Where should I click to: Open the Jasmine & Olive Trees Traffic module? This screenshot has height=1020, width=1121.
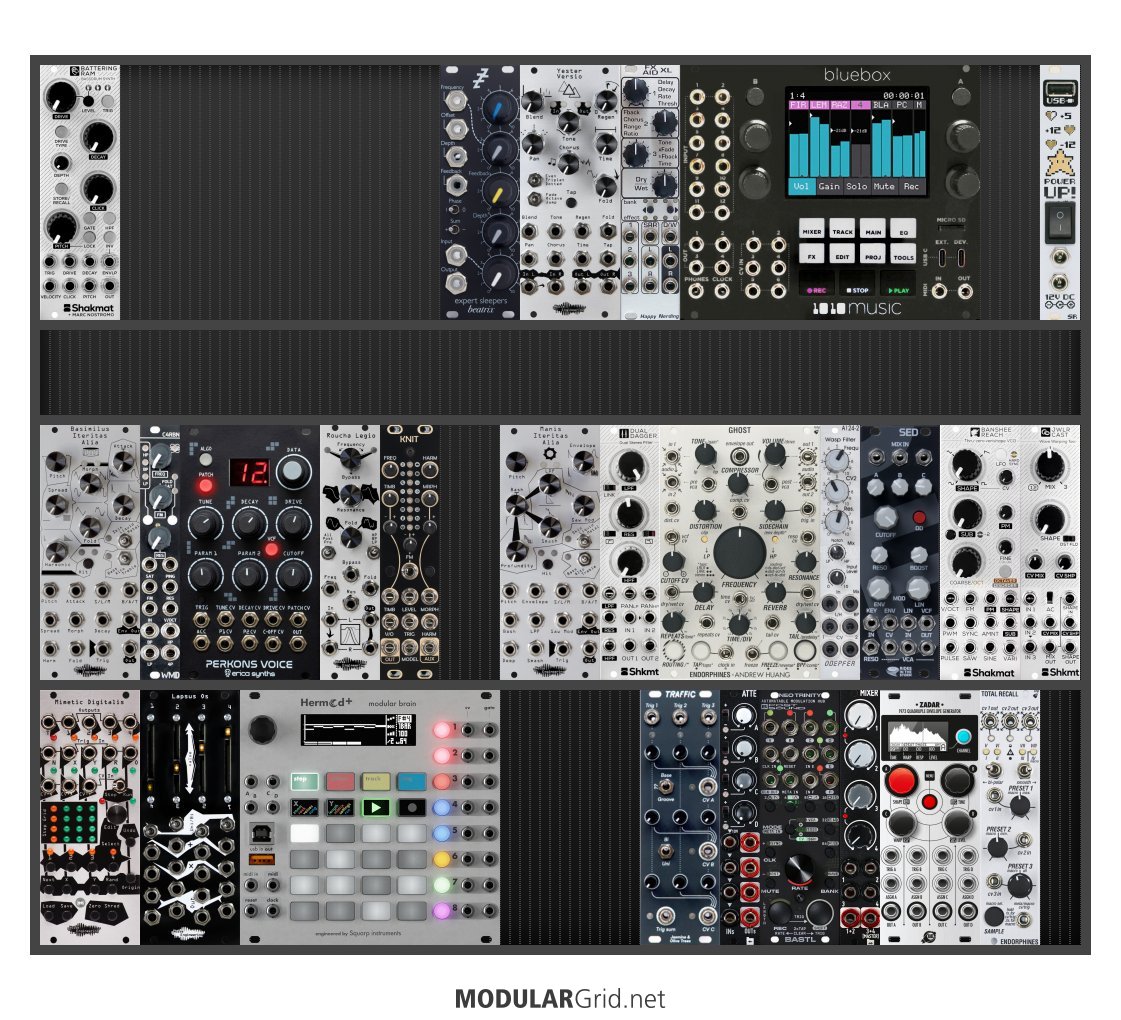coord(679,817)
